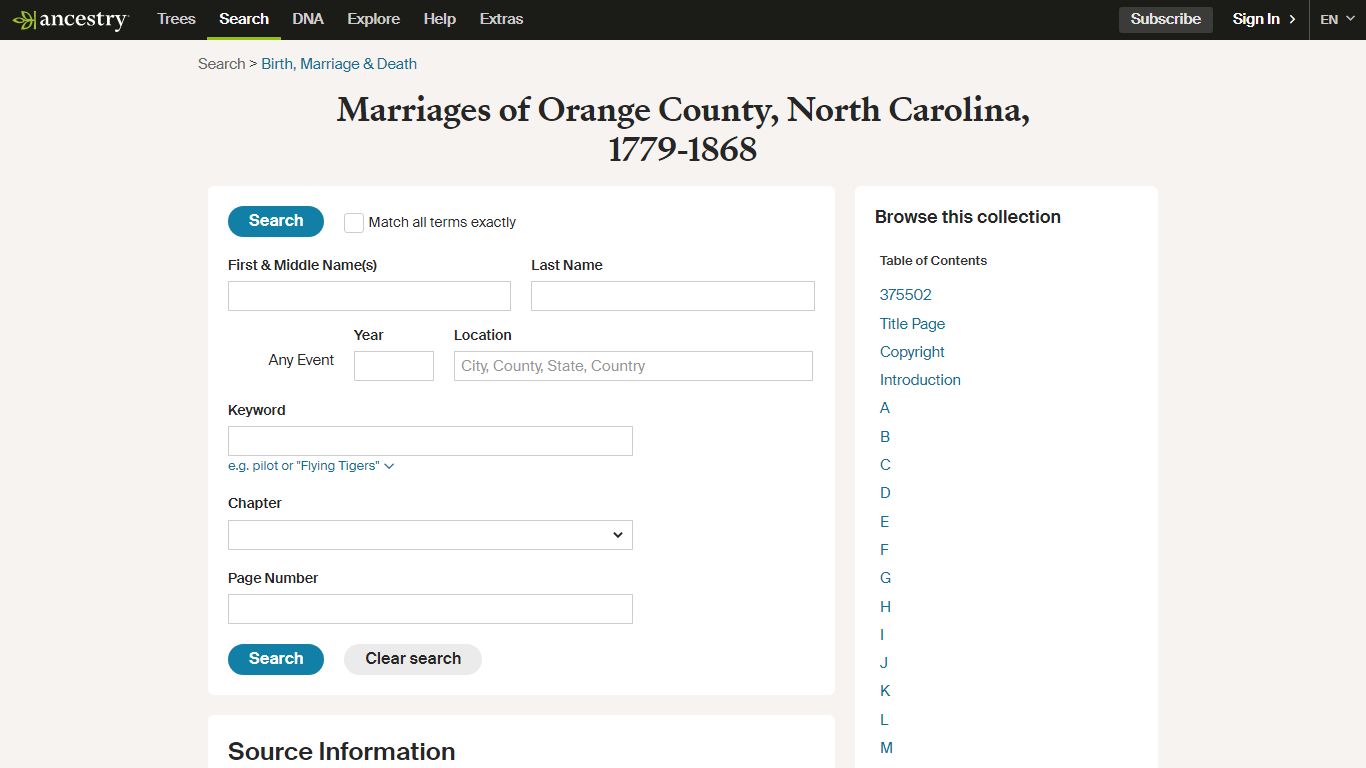Browse chapter K
1366x768 pixels.
(885, 691)
